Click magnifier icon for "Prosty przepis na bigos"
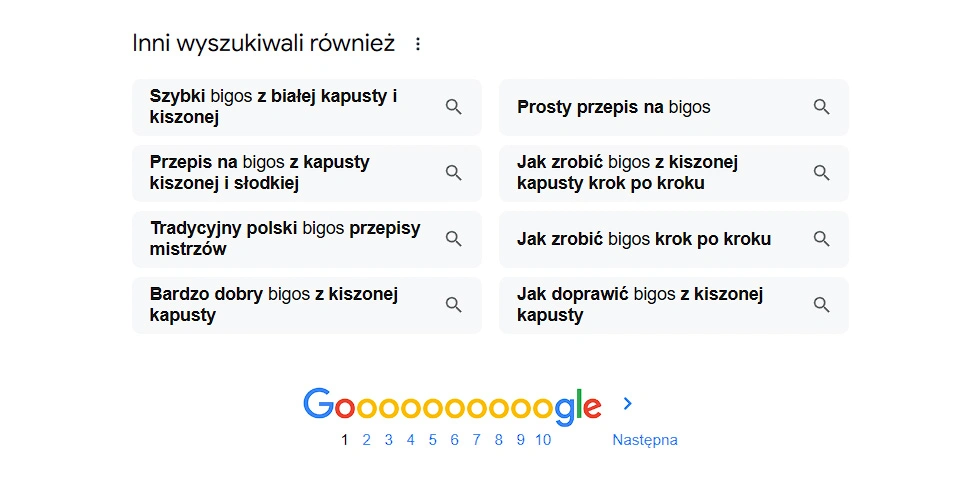Screen dimensions: 968x496 click(x=821, y=107)
